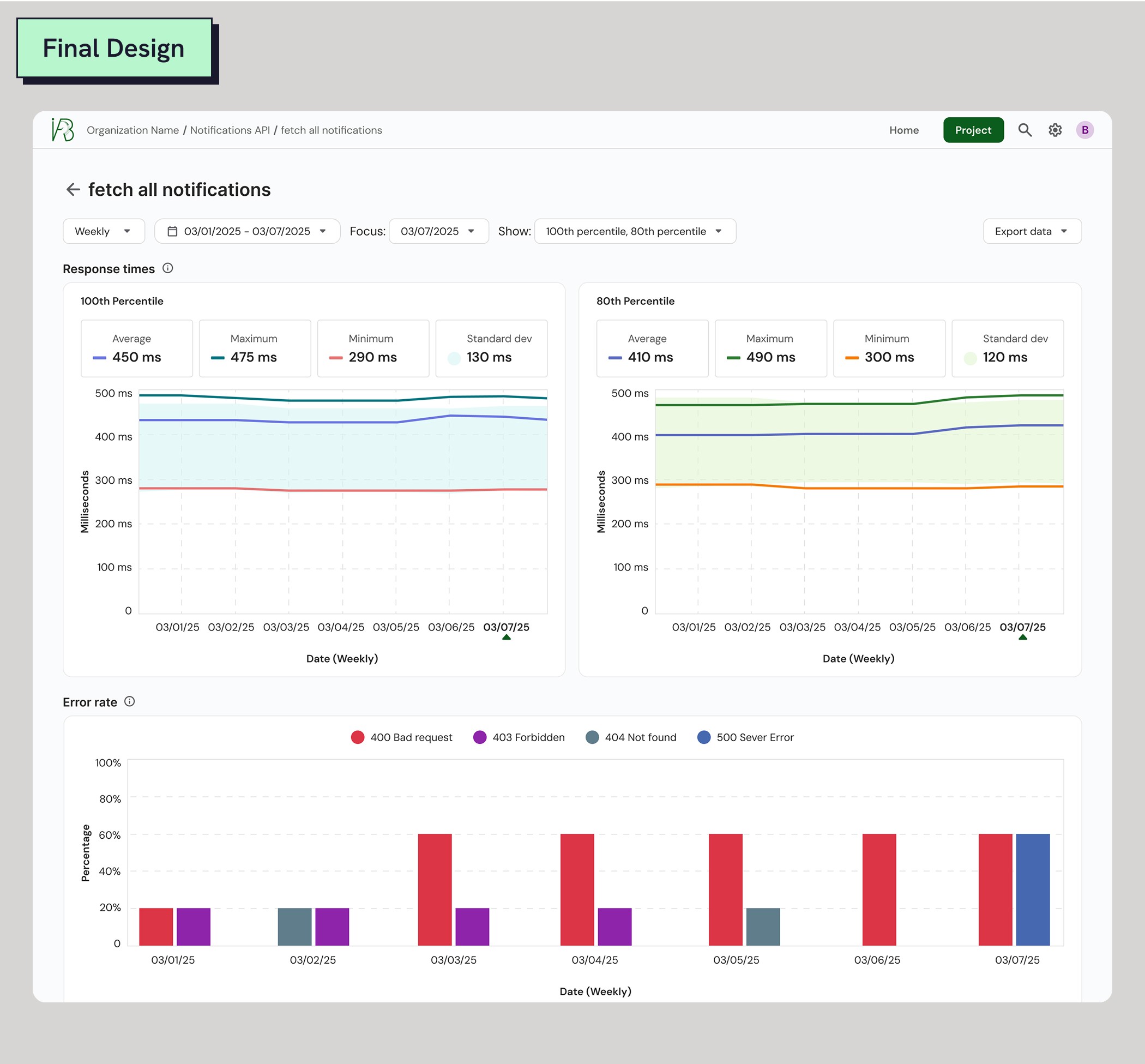This screenshot has height=1064, width=1145.
Task: Click the user avatar B icon
Action: coord(1084,130)
